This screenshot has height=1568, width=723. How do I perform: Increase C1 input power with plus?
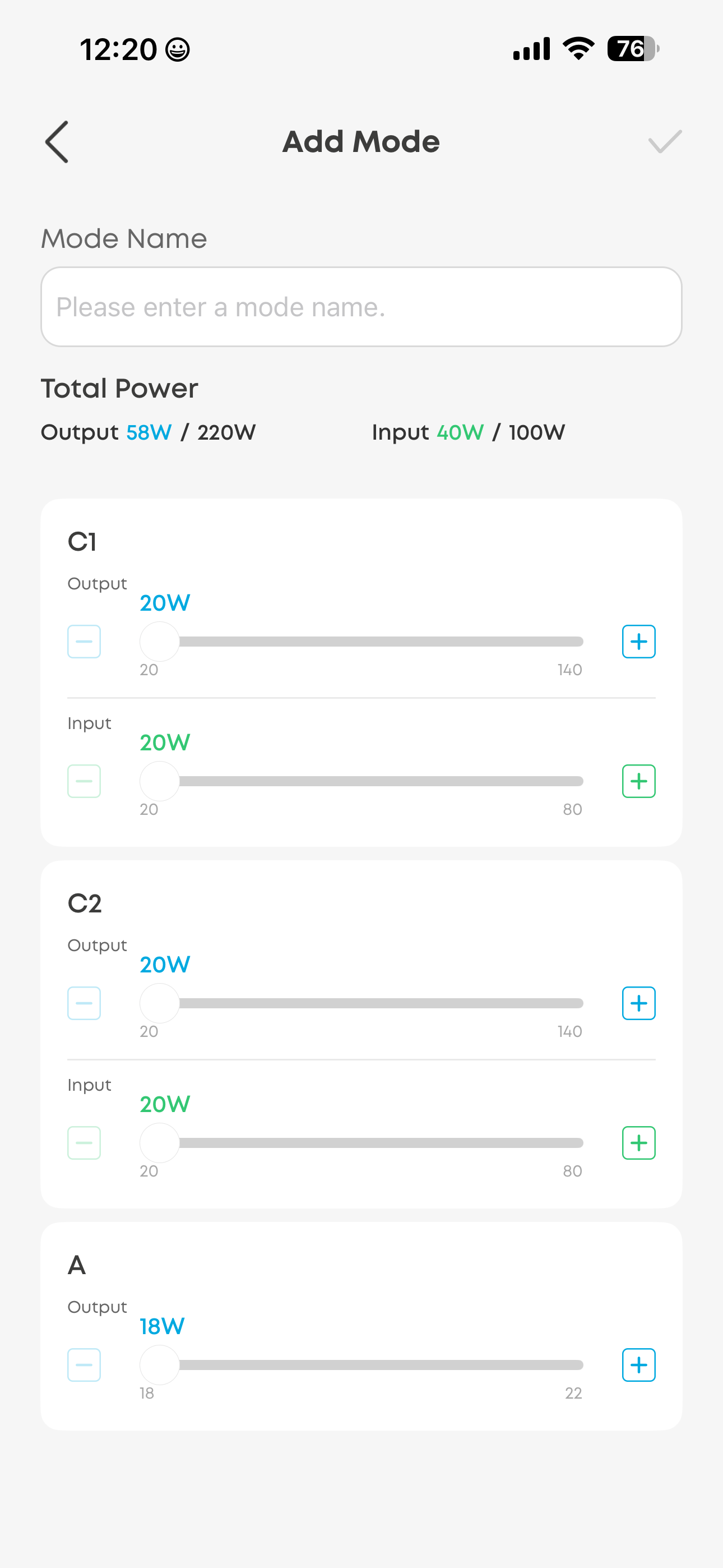click(638, 781)
